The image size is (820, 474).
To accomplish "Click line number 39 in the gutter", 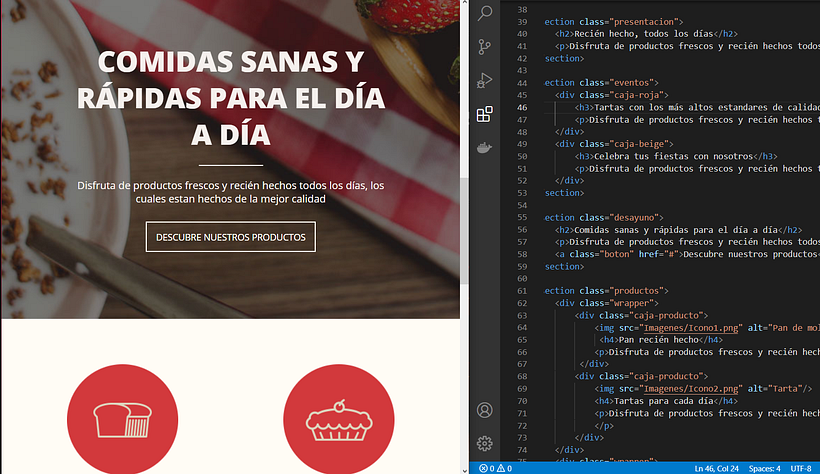I will (x=522, y=21).
